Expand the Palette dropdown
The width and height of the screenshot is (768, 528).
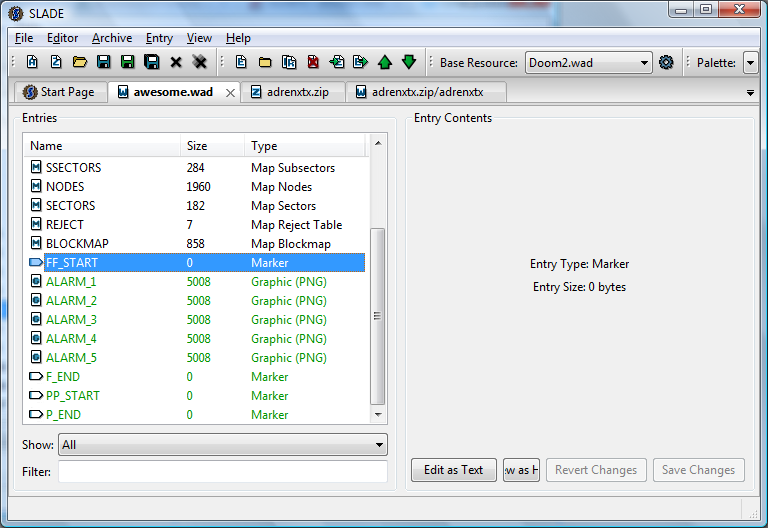750,63
